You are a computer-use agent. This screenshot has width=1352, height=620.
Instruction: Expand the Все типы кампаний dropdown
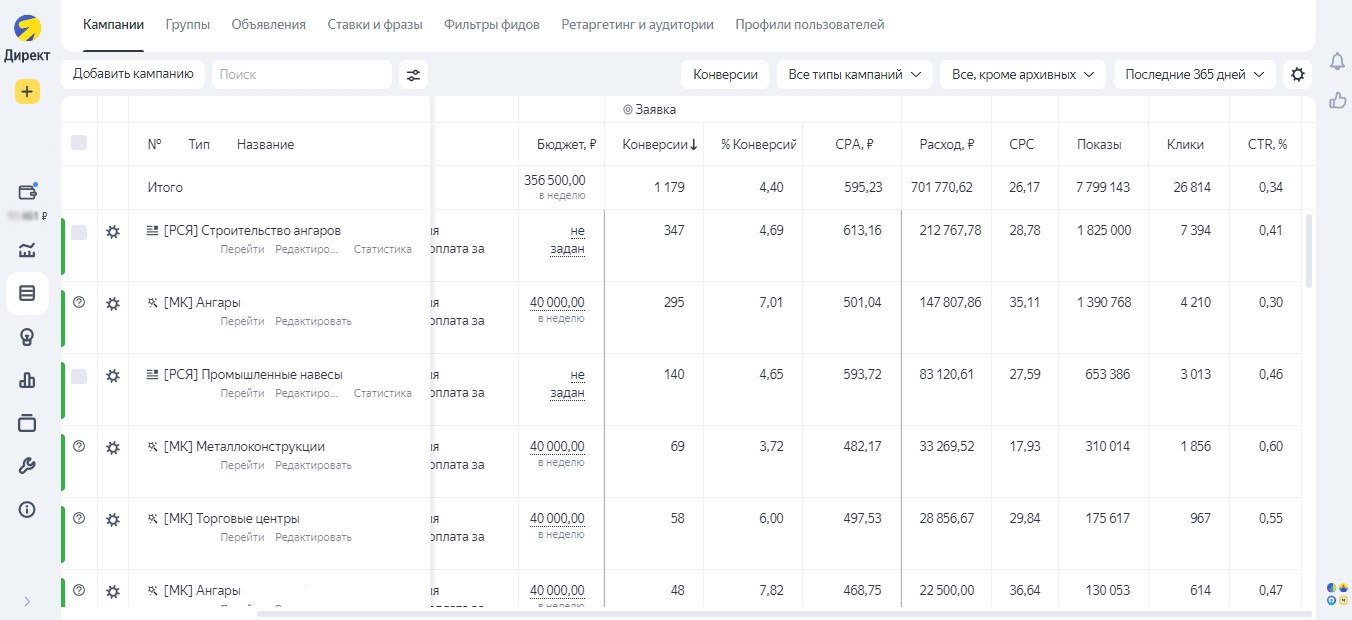click(854, 74)
